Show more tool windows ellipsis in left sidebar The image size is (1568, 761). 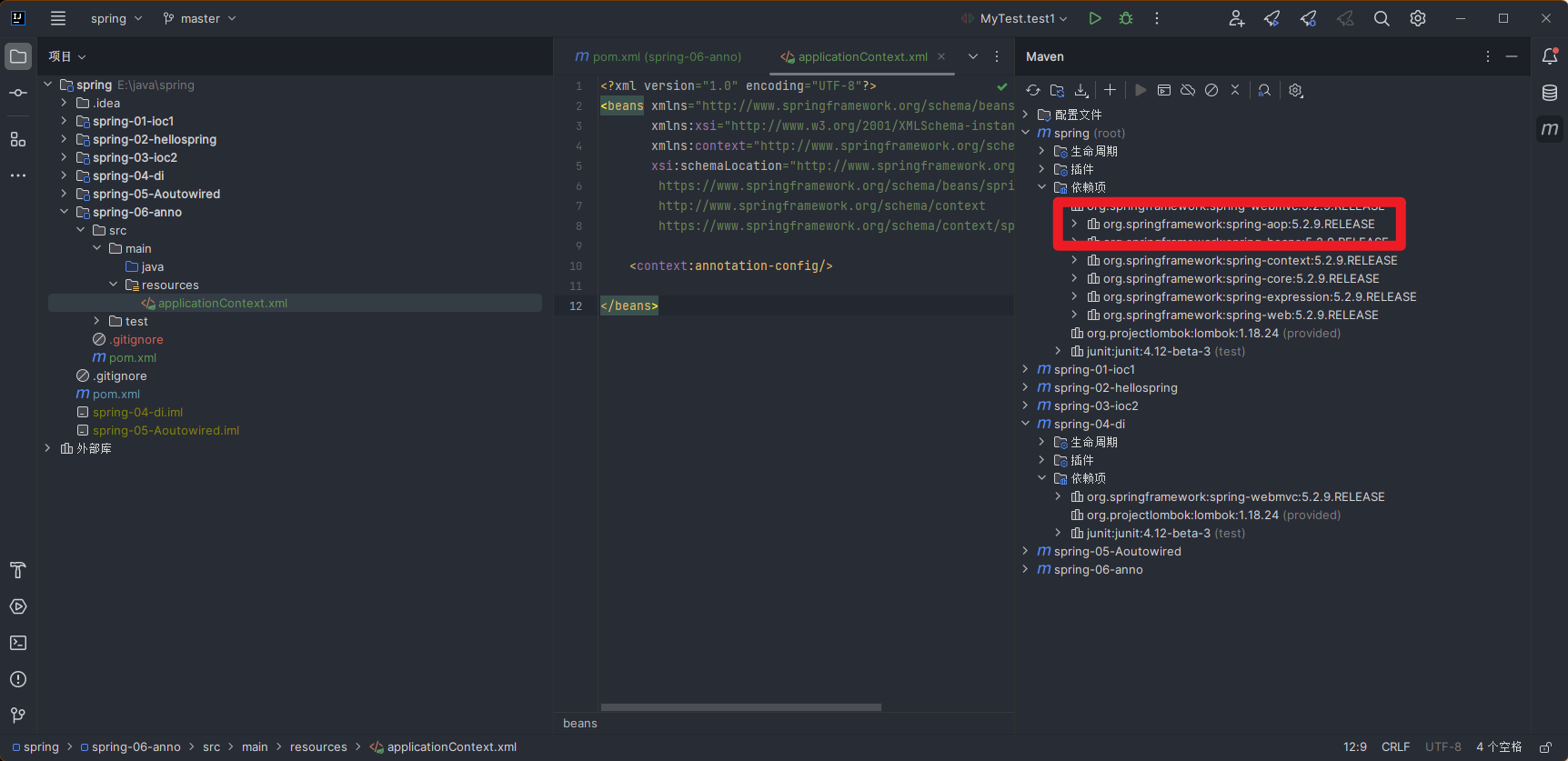pos(18,175)
